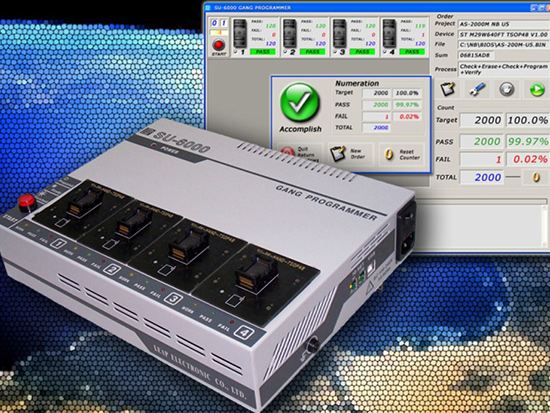
Task: Click the gray round dial icon
Action: [x=507, y=89]
